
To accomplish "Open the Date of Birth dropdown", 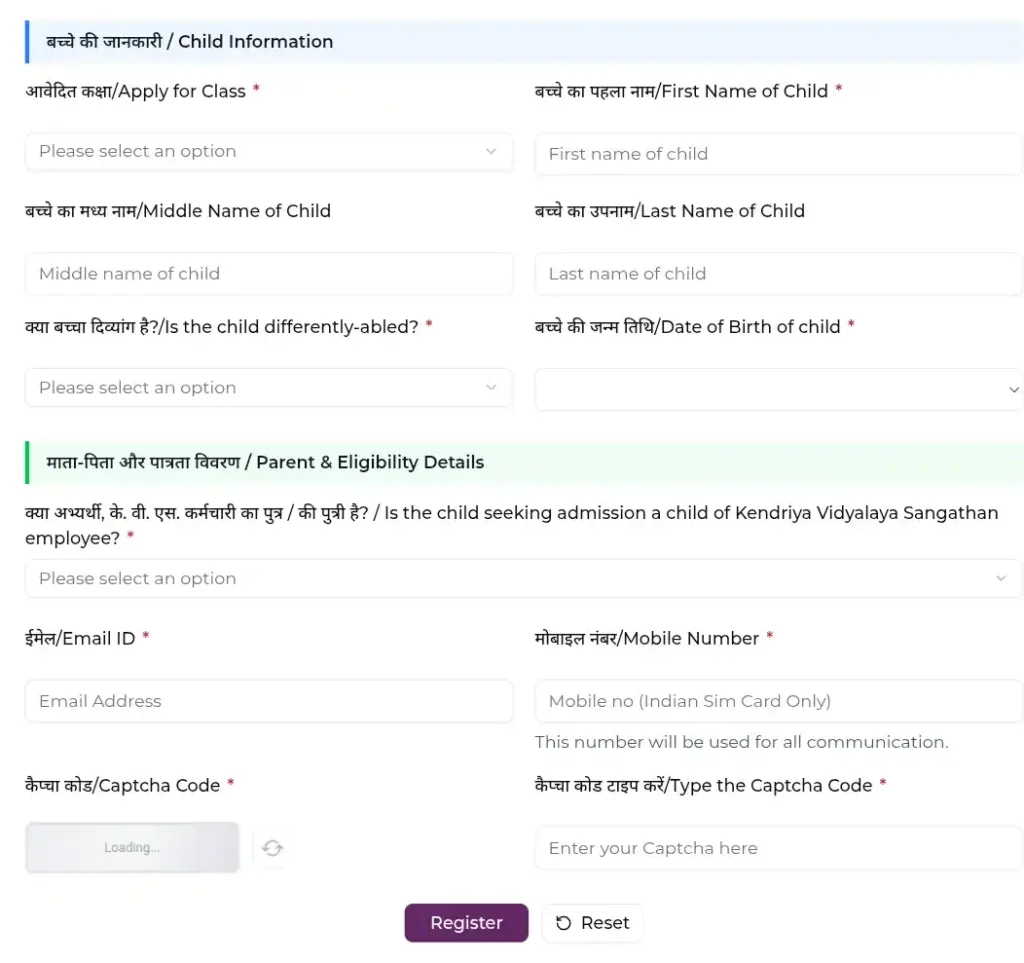I will (x=778, y=390).
